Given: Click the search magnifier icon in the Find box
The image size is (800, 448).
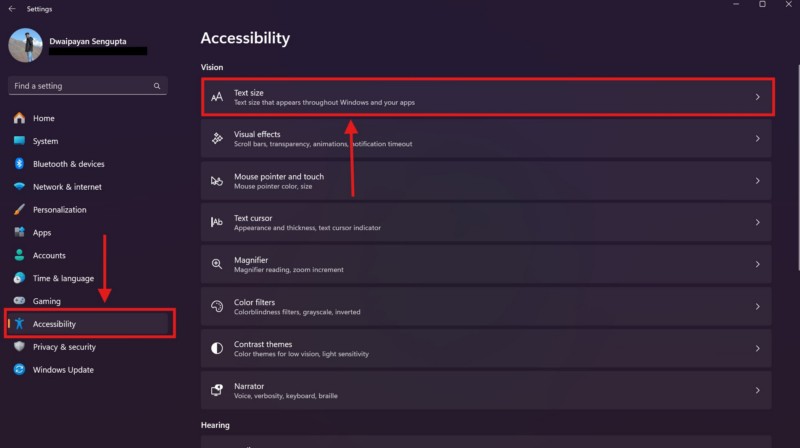Looking at the screenshot, I should pyautogui.click(x=157, y=87).
